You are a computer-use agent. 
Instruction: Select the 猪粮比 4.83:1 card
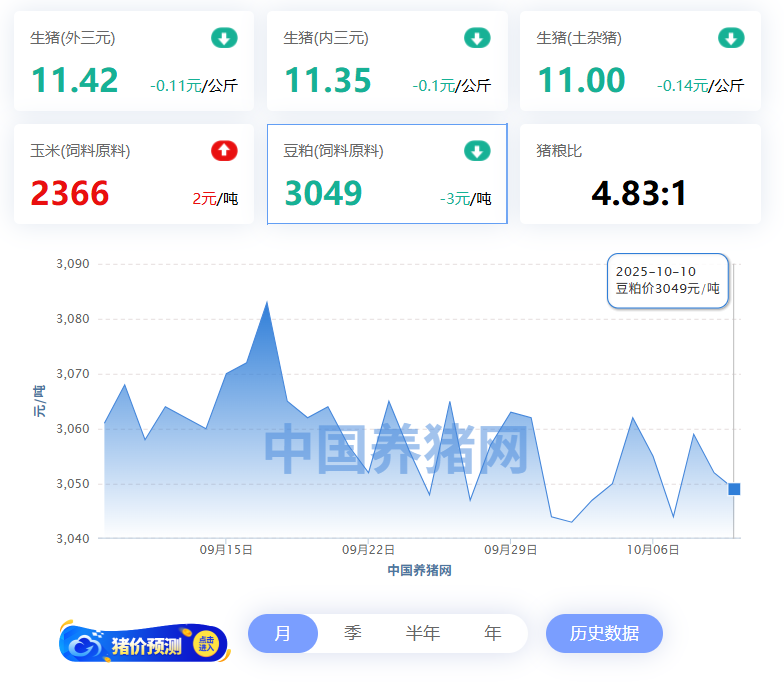[640, 175]
